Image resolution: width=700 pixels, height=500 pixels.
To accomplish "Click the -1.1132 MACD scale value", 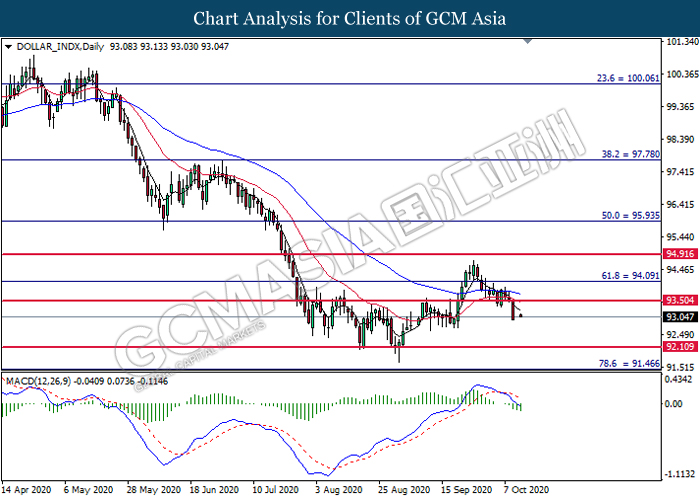I will pyautogui.click(x=679, y=474).
